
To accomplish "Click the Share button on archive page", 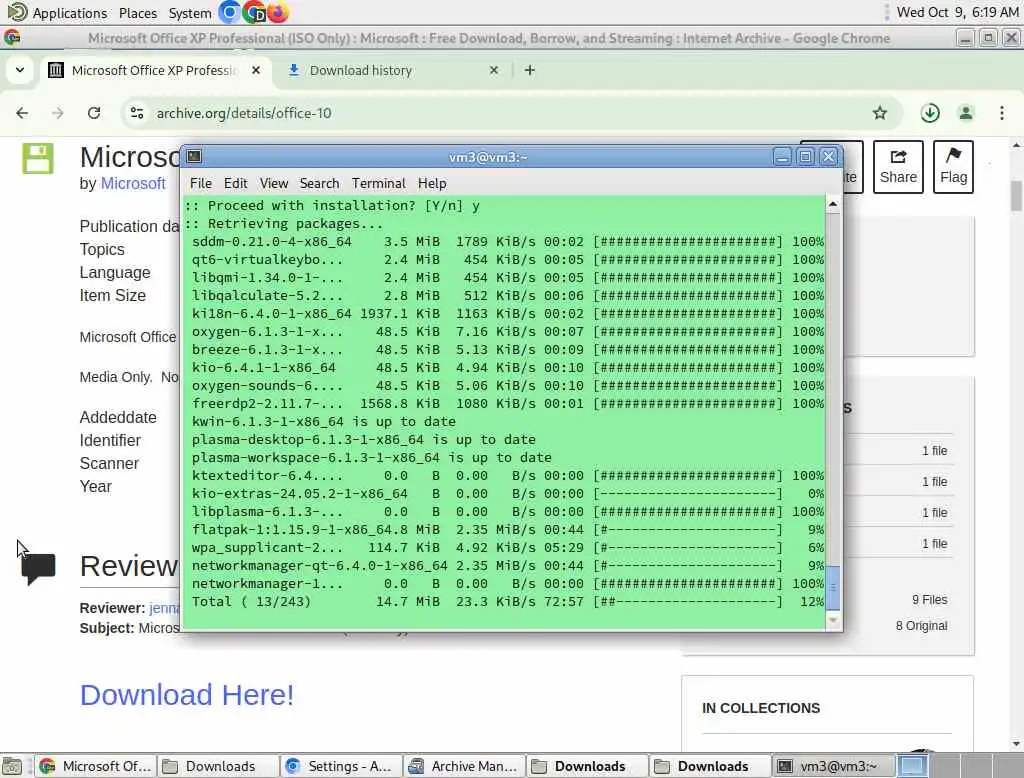I will (898, 167).
